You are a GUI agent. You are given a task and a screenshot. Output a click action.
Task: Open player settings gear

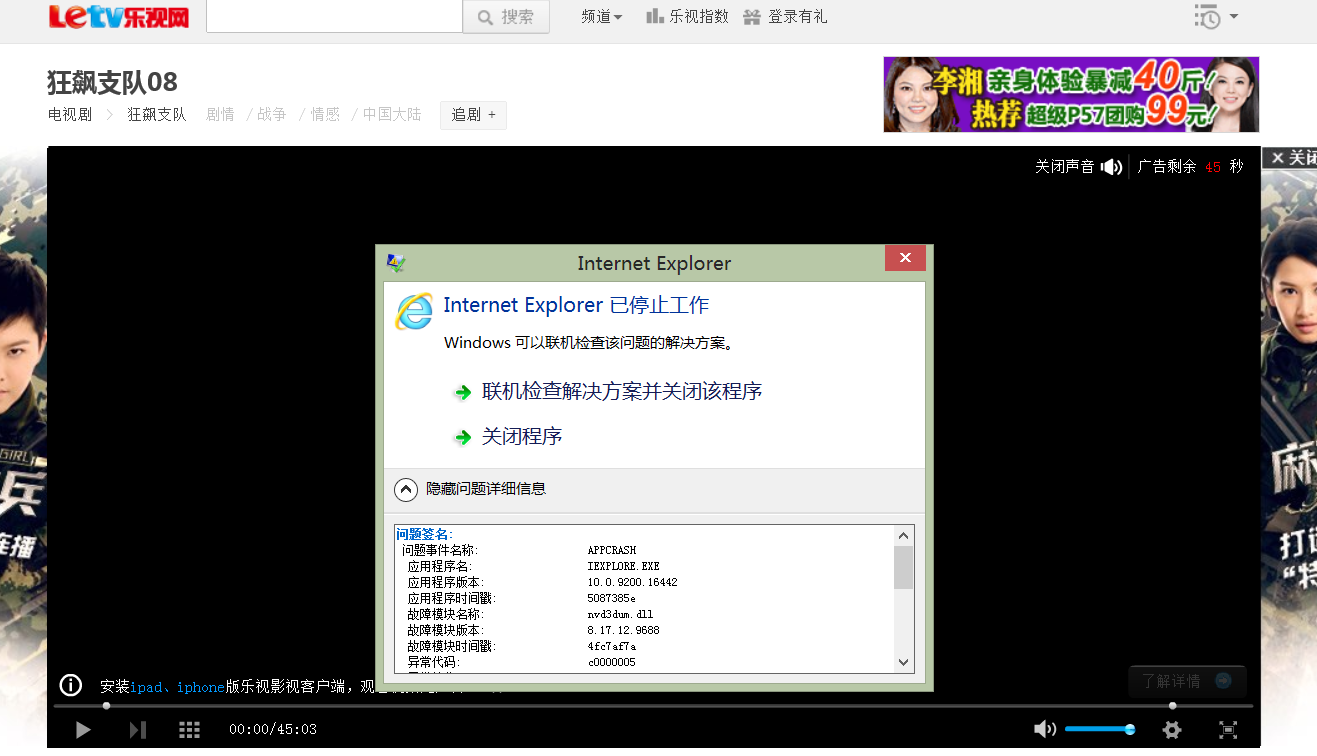tap(1172, 730)
